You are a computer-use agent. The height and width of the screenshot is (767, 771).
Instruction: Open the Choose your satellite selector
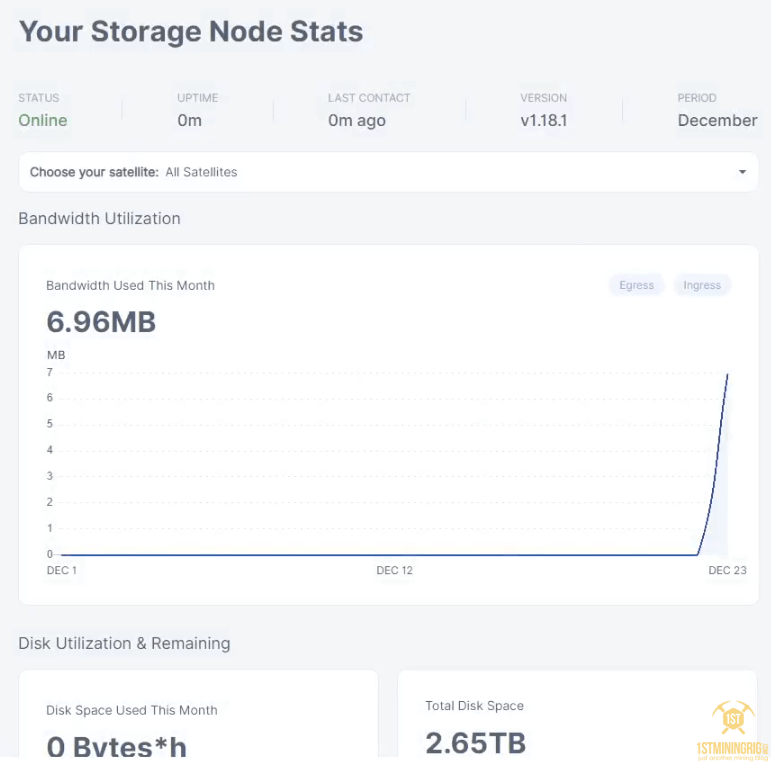click(x=388, y=172)
